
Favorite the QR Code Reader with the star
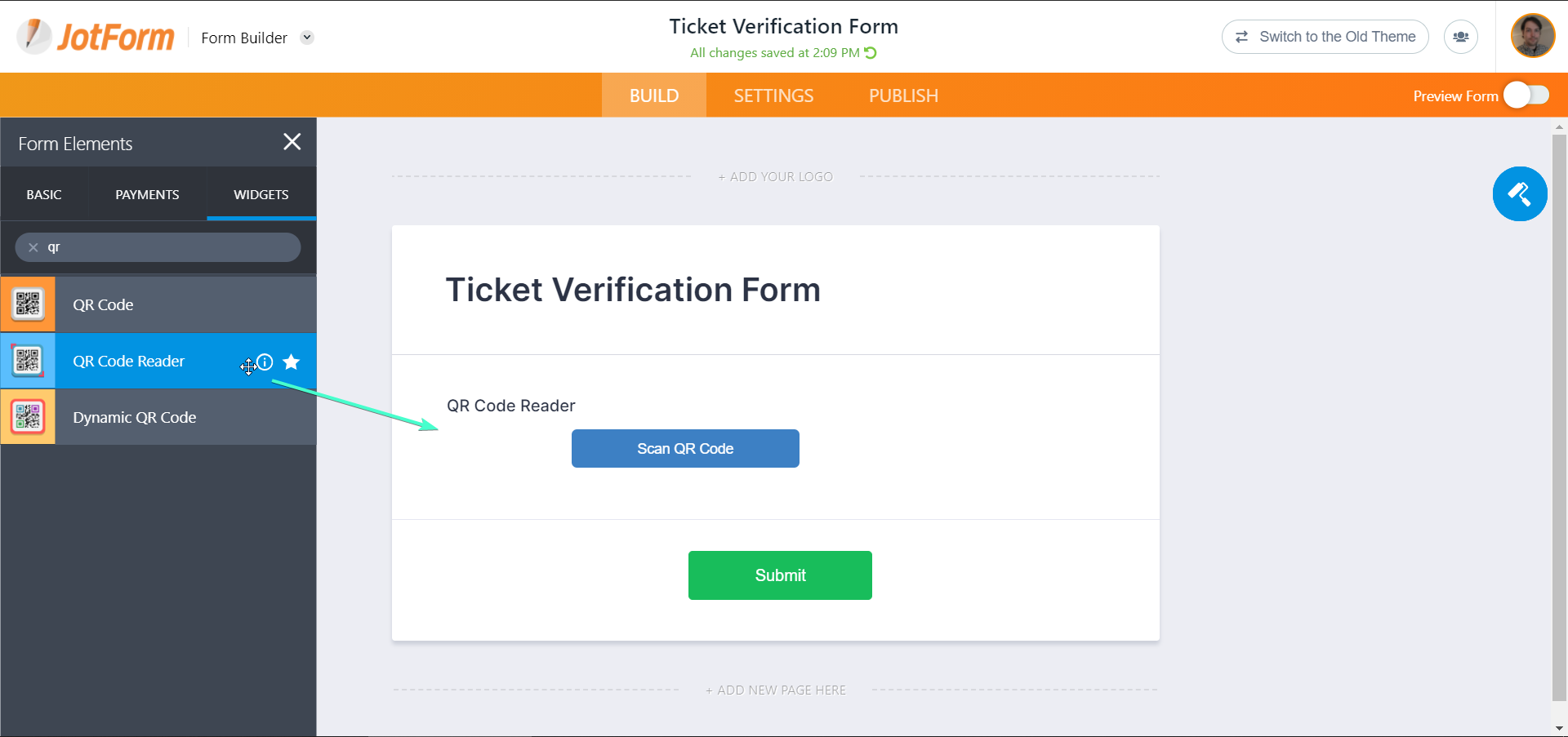pos(292,362)
